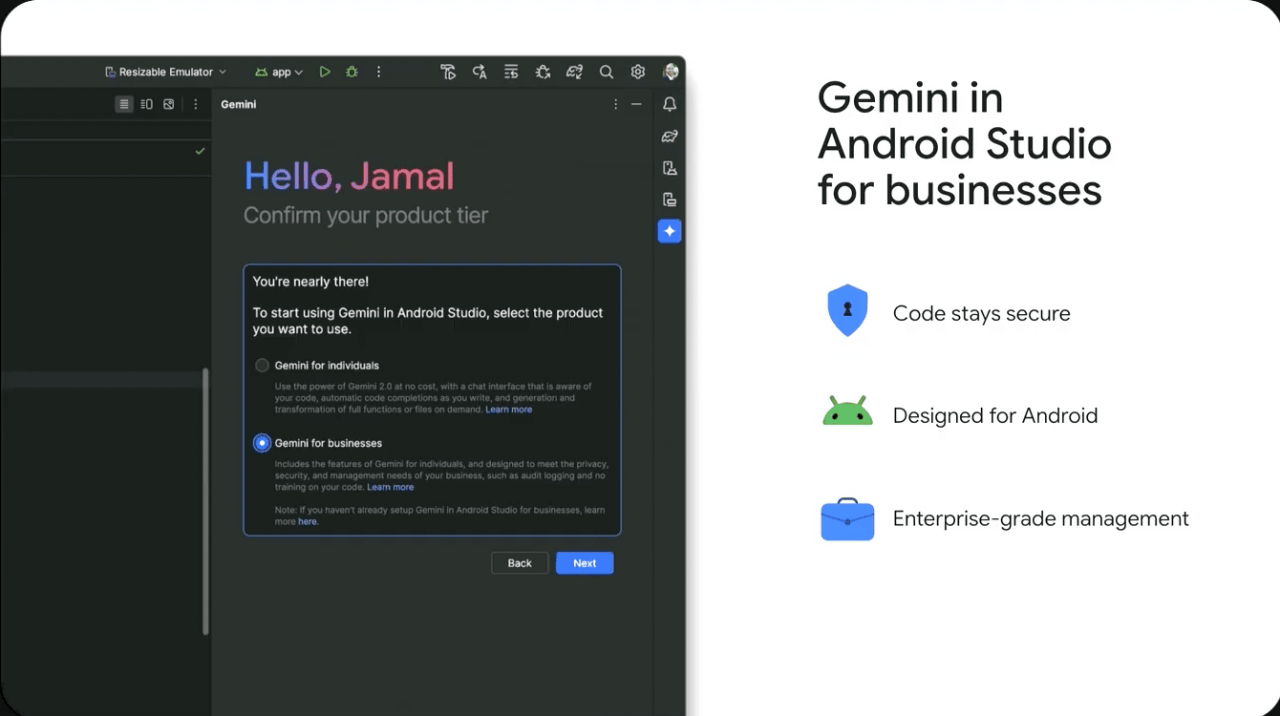The width and height of the screenshot is (1280, 716).
Task: Open IDE settings gear
Action: point(638,72)
